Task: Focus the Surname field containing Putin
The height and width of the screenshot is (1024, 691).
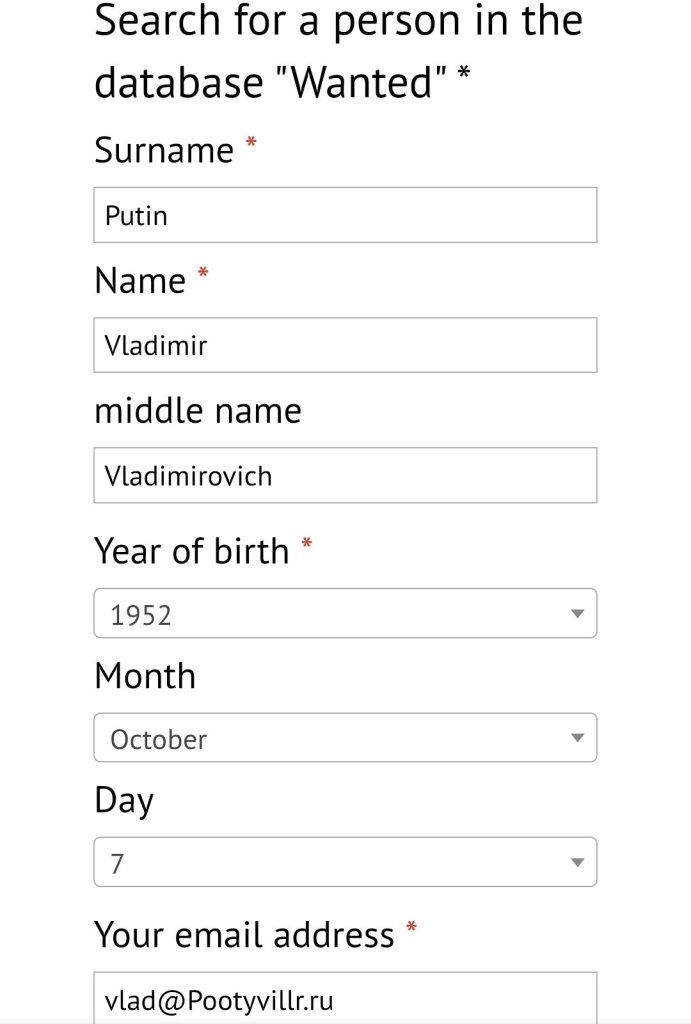Action: pos(345,215)
